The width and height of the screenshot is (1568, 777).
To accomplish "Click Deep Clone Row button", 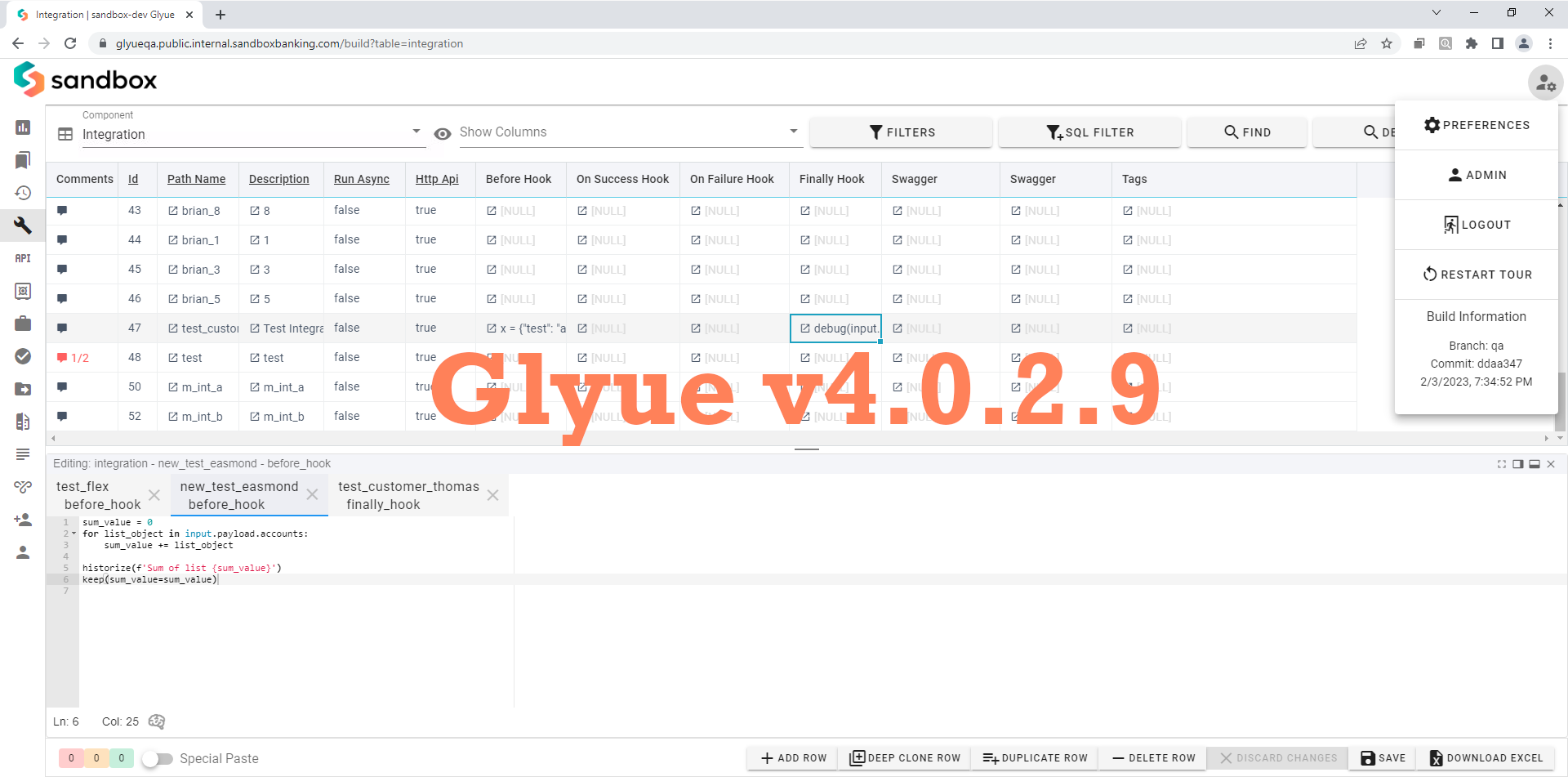I will (x=905, y=758).
